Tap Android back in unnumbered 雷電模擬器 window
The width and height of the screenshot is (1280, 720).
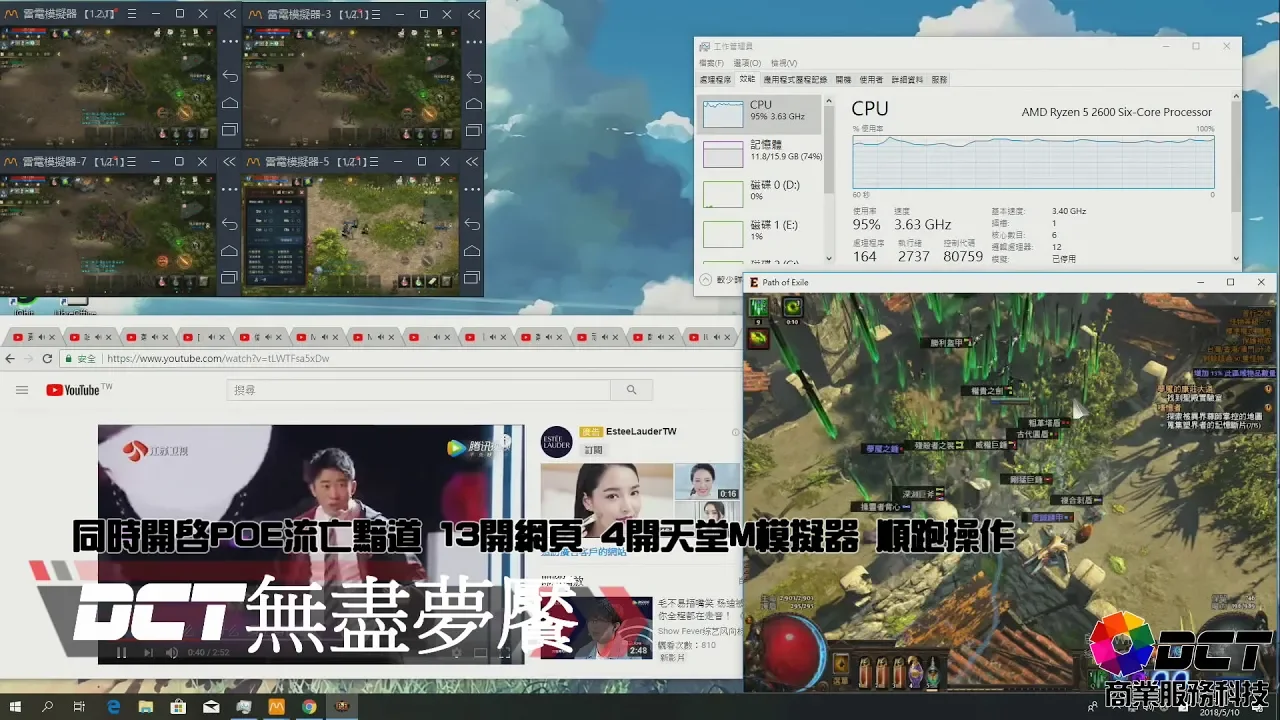point(230,77)
